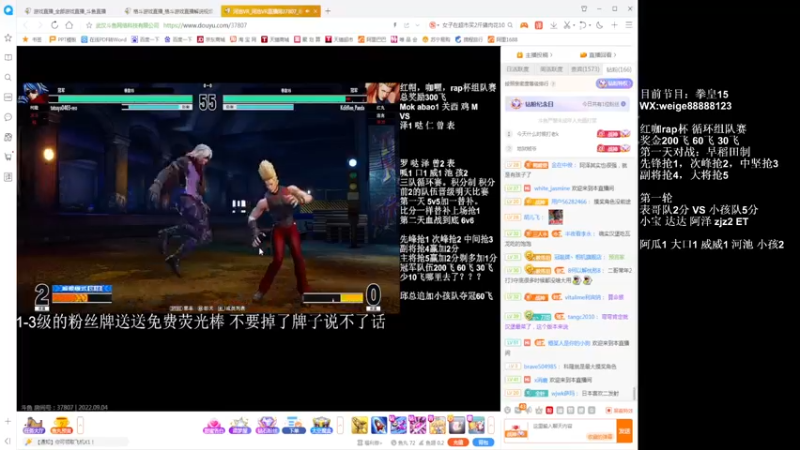Close the active orange room 37807 tab
Screen dimensions: 800x450
click(316, 11)
